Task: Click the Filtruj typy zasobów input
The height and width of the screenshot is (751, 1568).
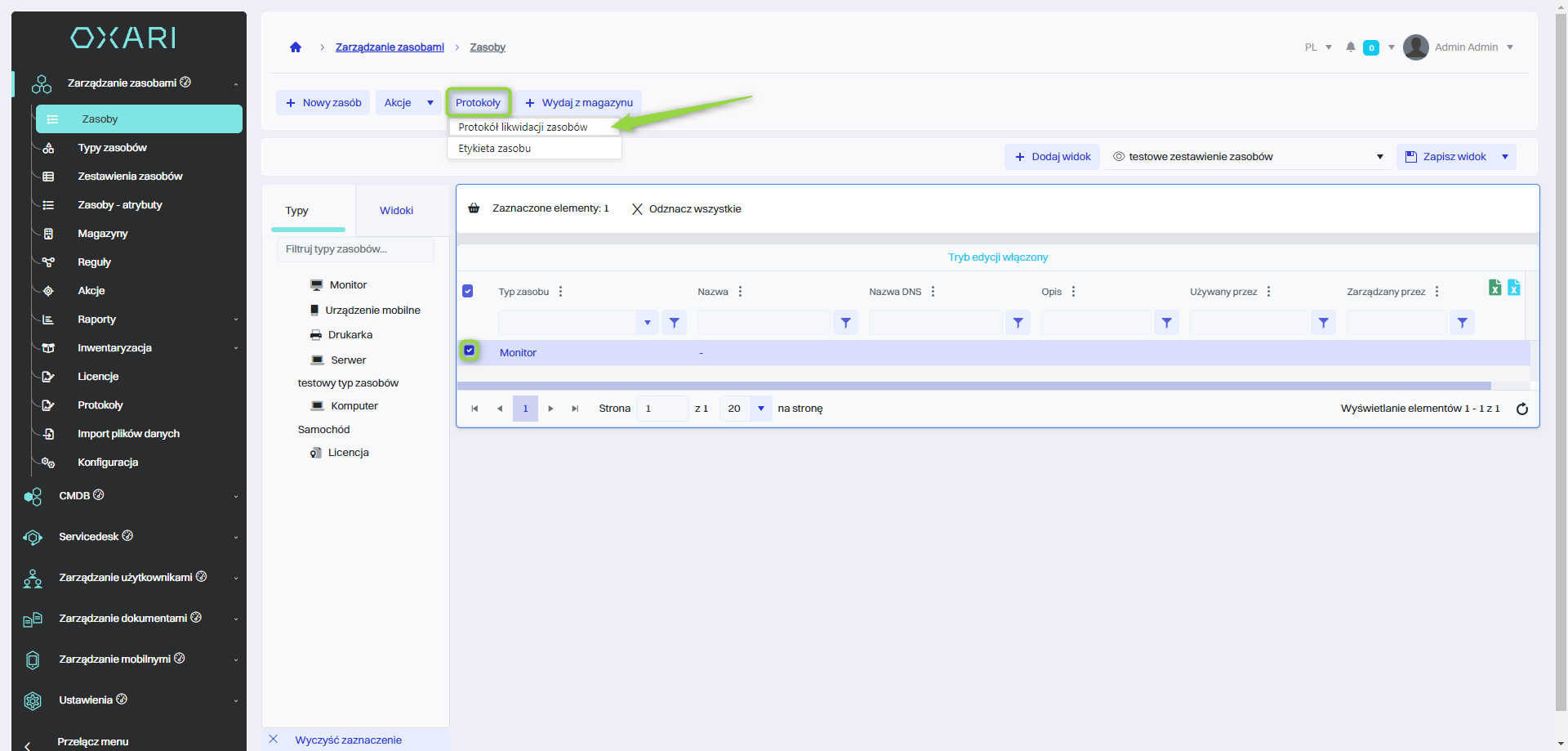Action: pyautogui.click(x=355, y=249)
